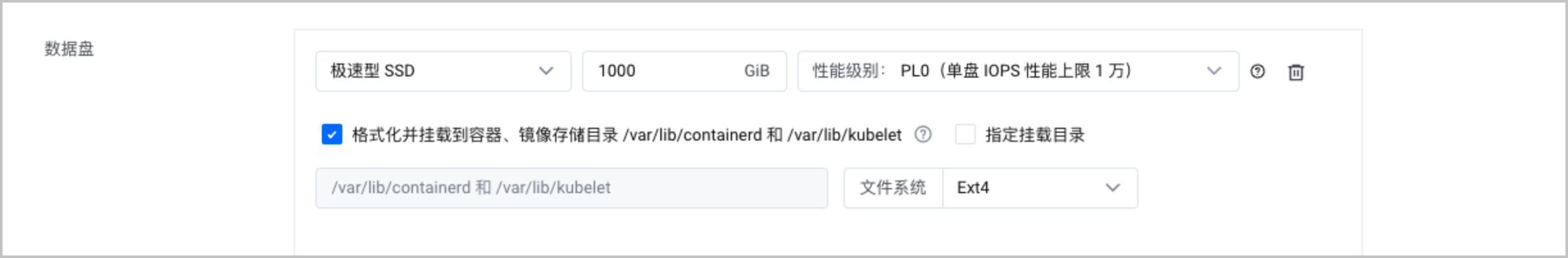Click the chevron arrow of 性能级别 selector
This screenshot has width=1568, height=258.
coord(1214,71)
